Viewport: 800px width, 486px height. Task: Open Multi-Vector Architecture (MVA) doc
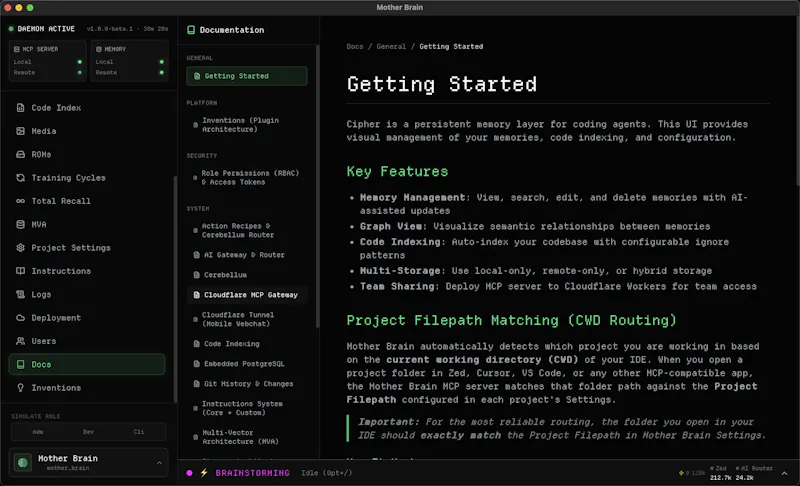tap(247, 437)
